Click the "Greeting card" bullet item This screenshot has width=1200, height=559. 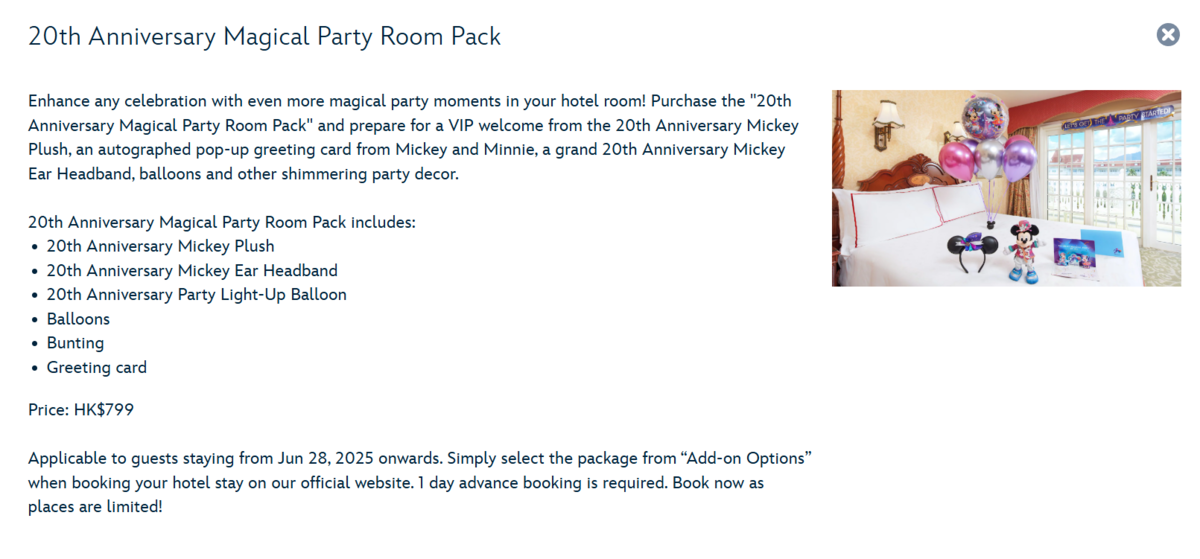96,368
